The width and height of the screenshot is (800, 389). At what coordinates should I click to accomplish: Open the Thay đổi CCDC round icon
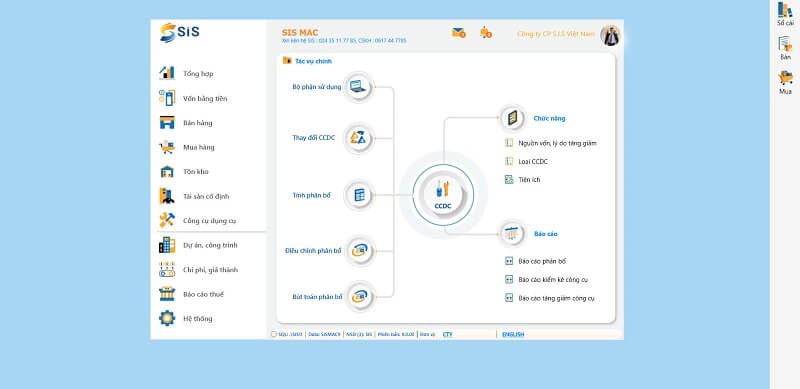[x=359, y=138]
